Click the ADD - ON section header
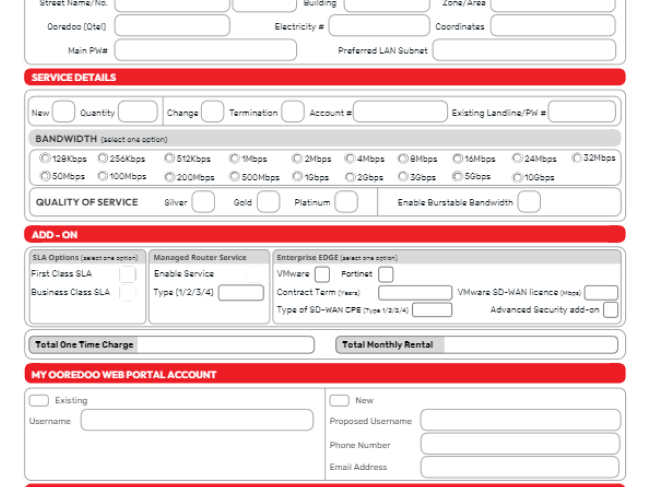Image resolution: width=650 pixels, height=487 pixels. [325, 235]
